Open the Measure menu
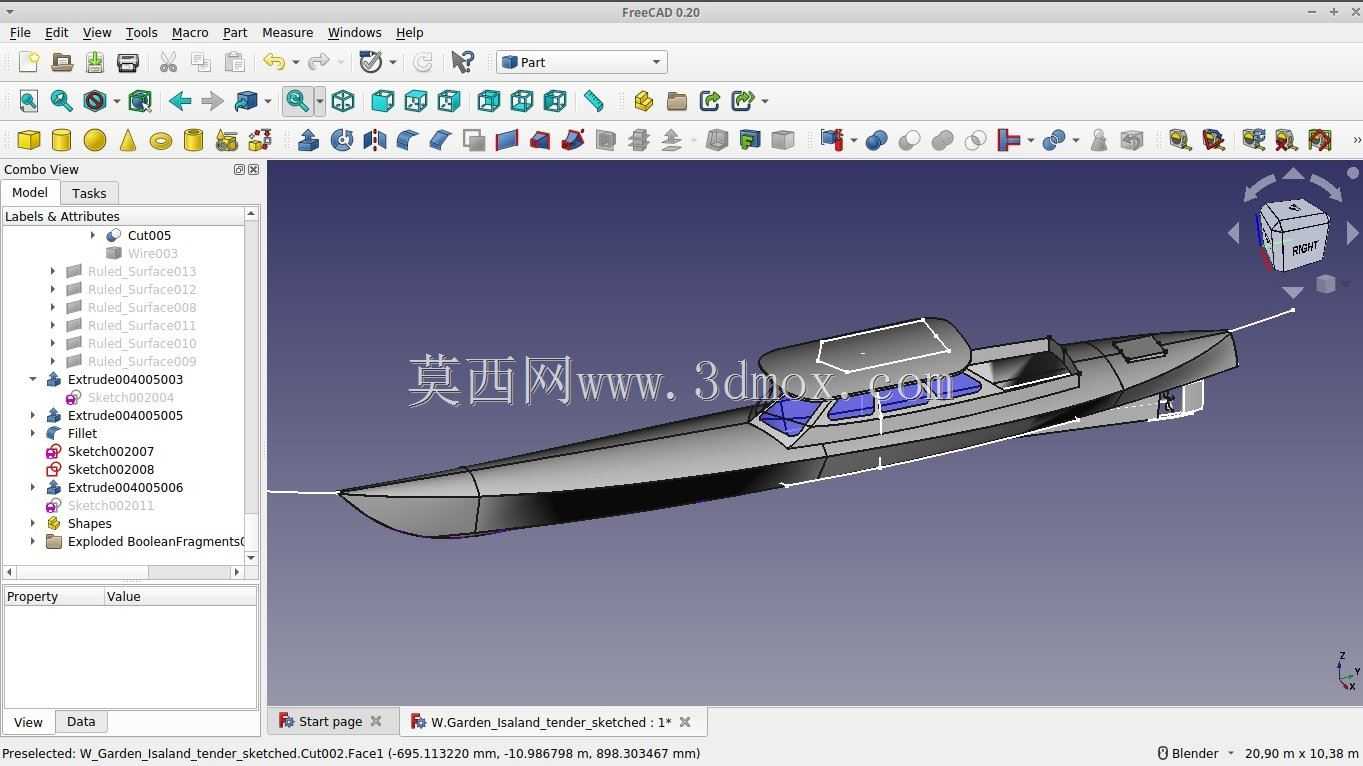1363x766 pixels. (287, 32)
